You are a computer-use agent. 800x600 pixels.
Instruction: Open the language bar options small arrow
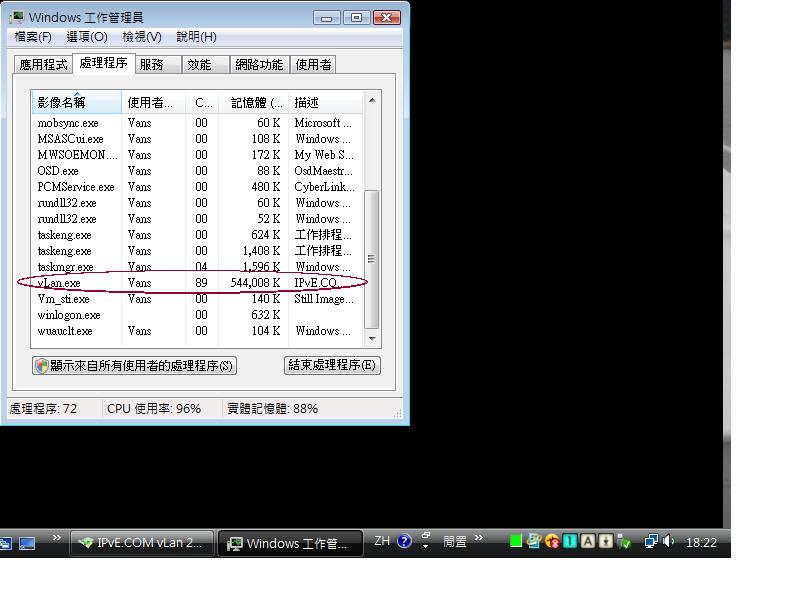point(426,547)
